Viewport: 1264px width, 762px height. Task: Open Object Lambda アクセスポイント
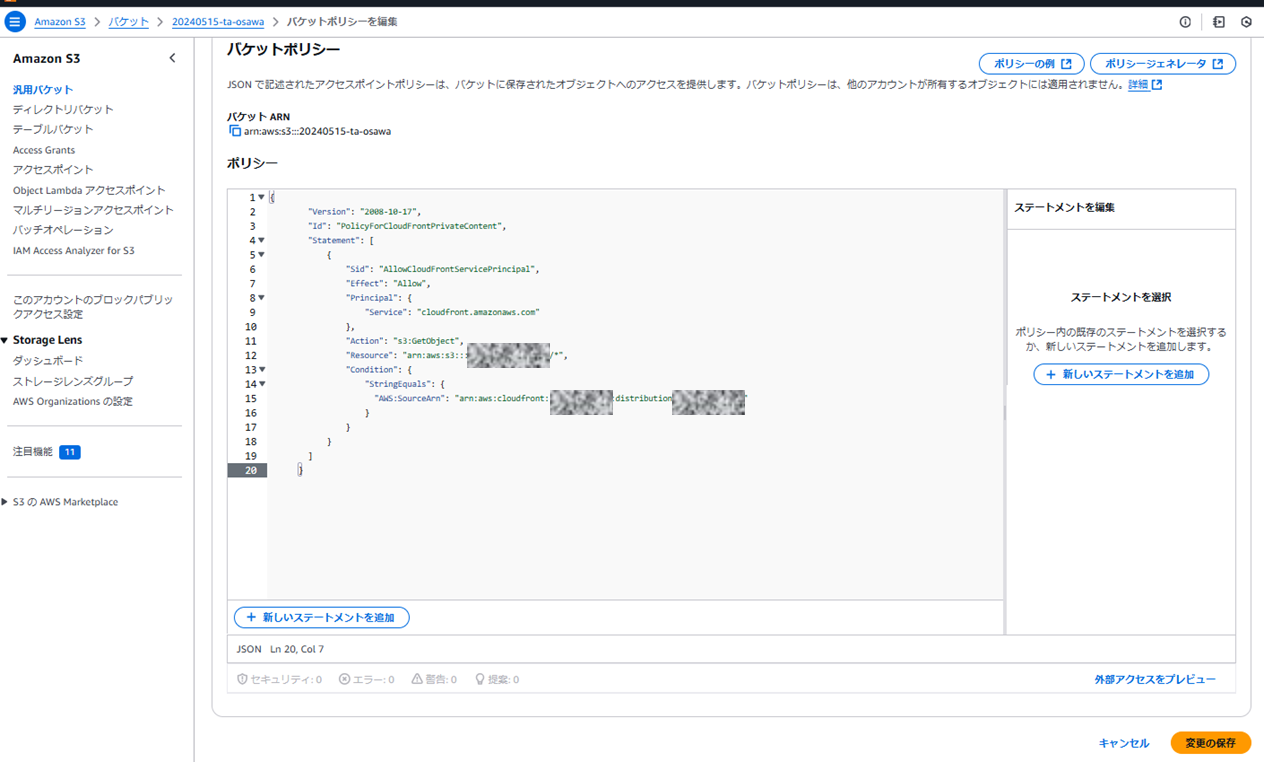tap(89, 190)
